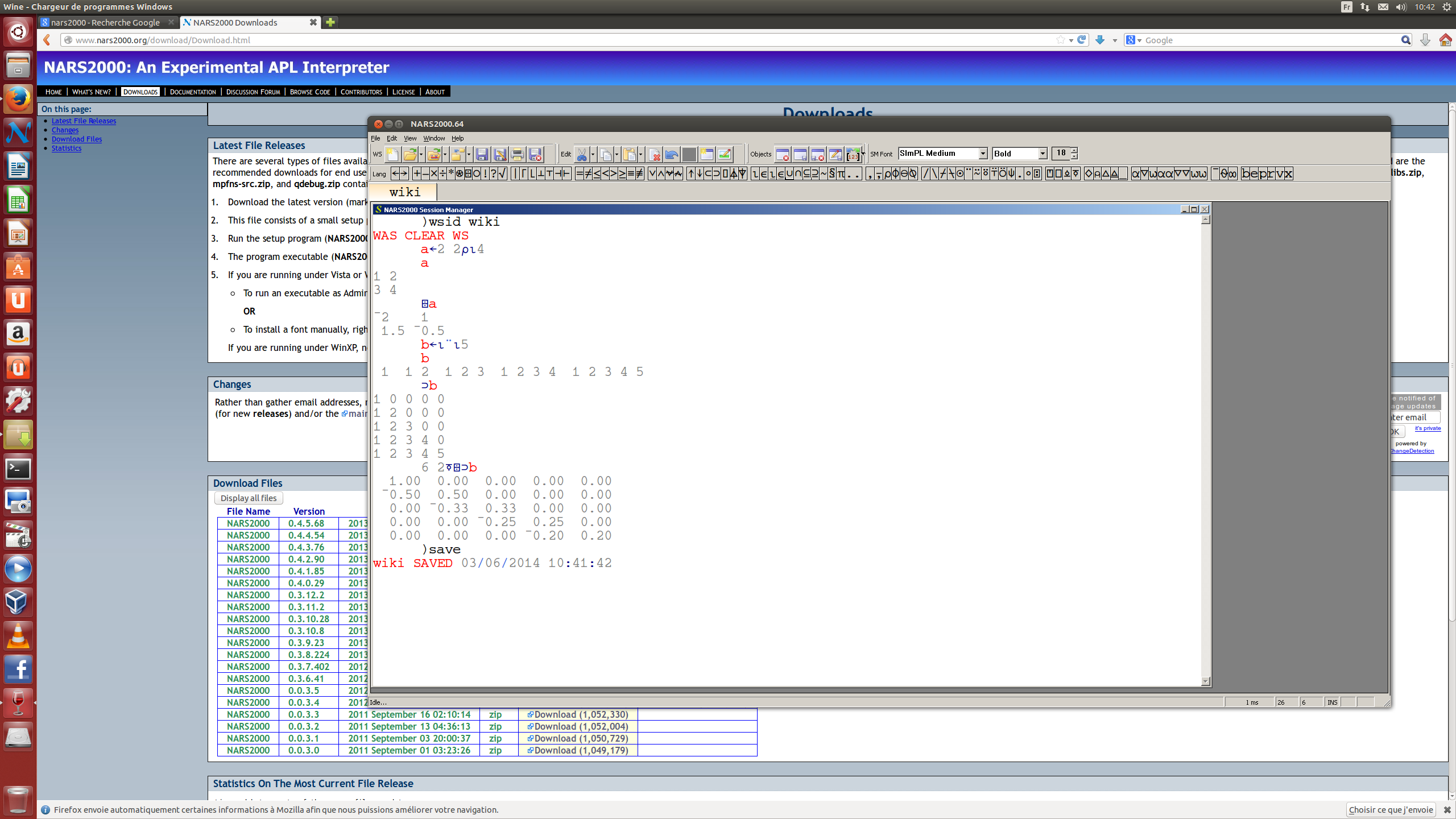Click the save-and-close object icon in Objects

[x=818, y=154]
